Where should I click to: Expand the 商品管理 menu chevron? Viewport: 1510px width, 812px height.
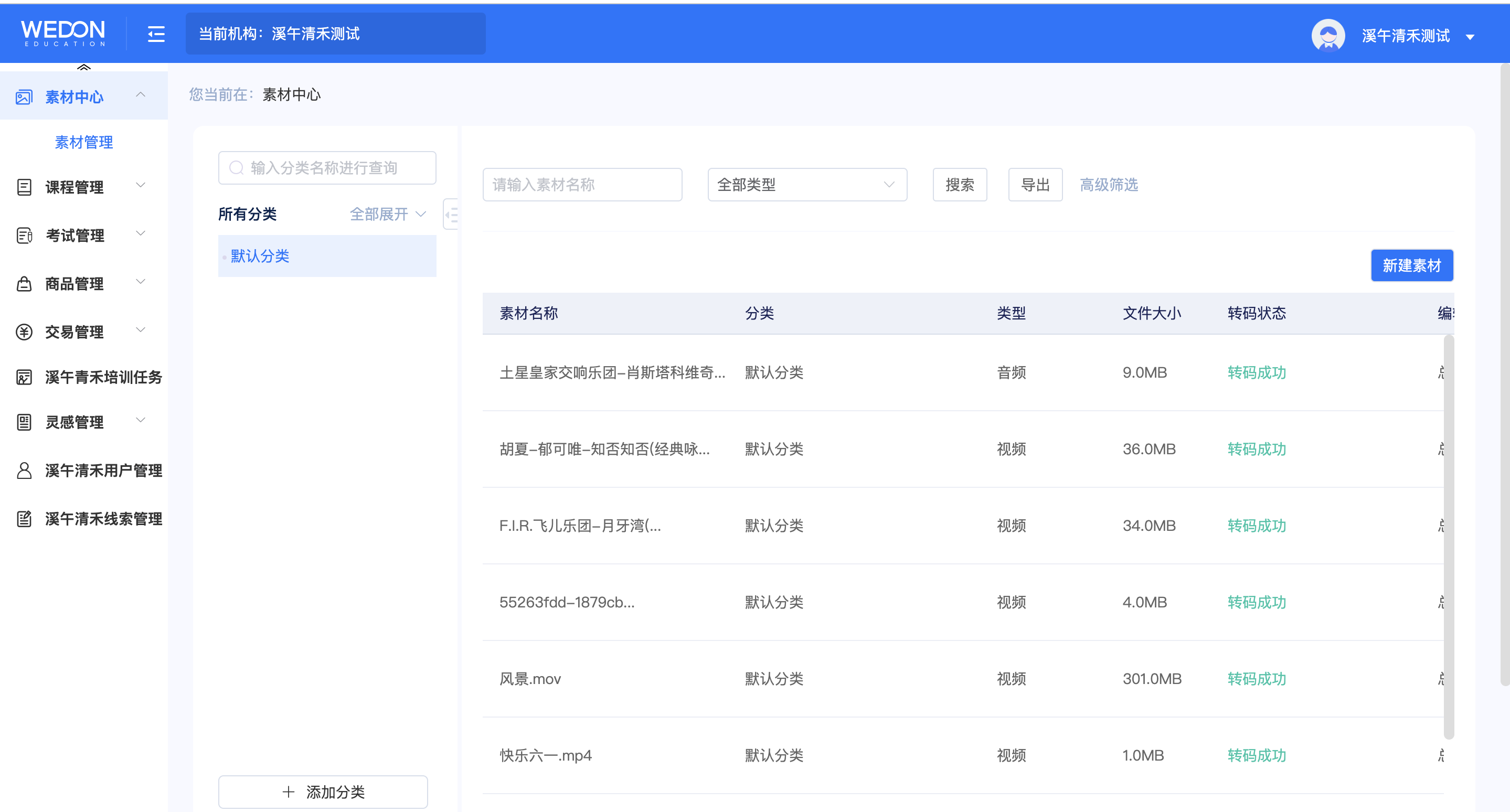tap(141, 281)
